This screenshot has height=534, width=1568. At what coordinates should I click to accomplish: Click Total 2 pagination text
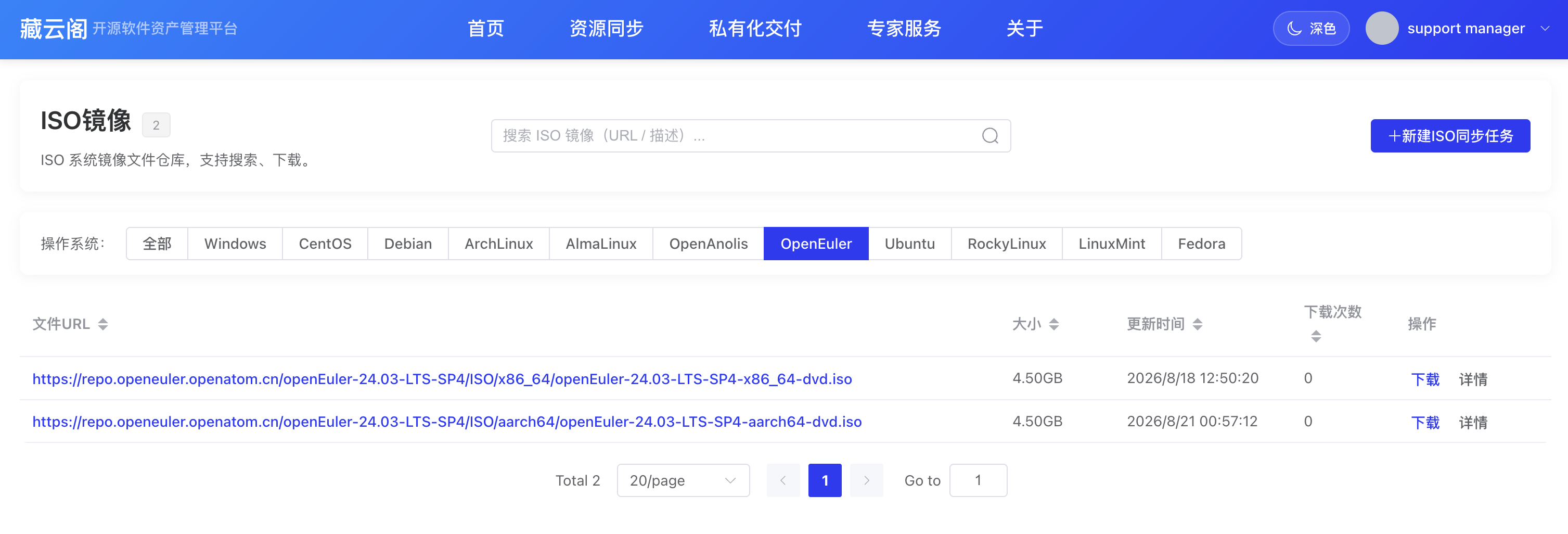[x=577, y=480]
